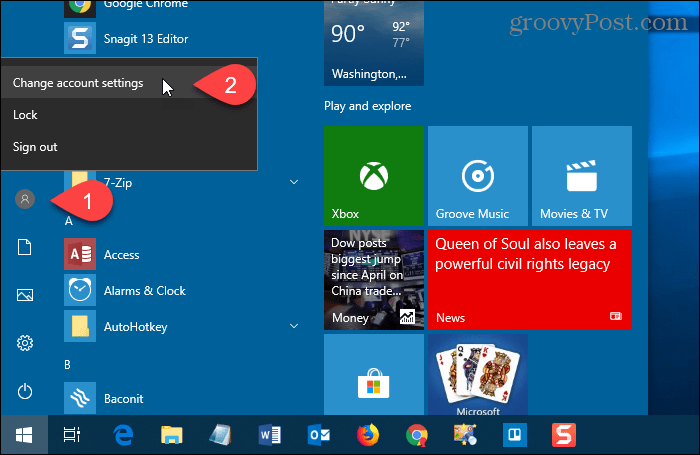Open the AutoHotkey folder icon

coord(80,326)
